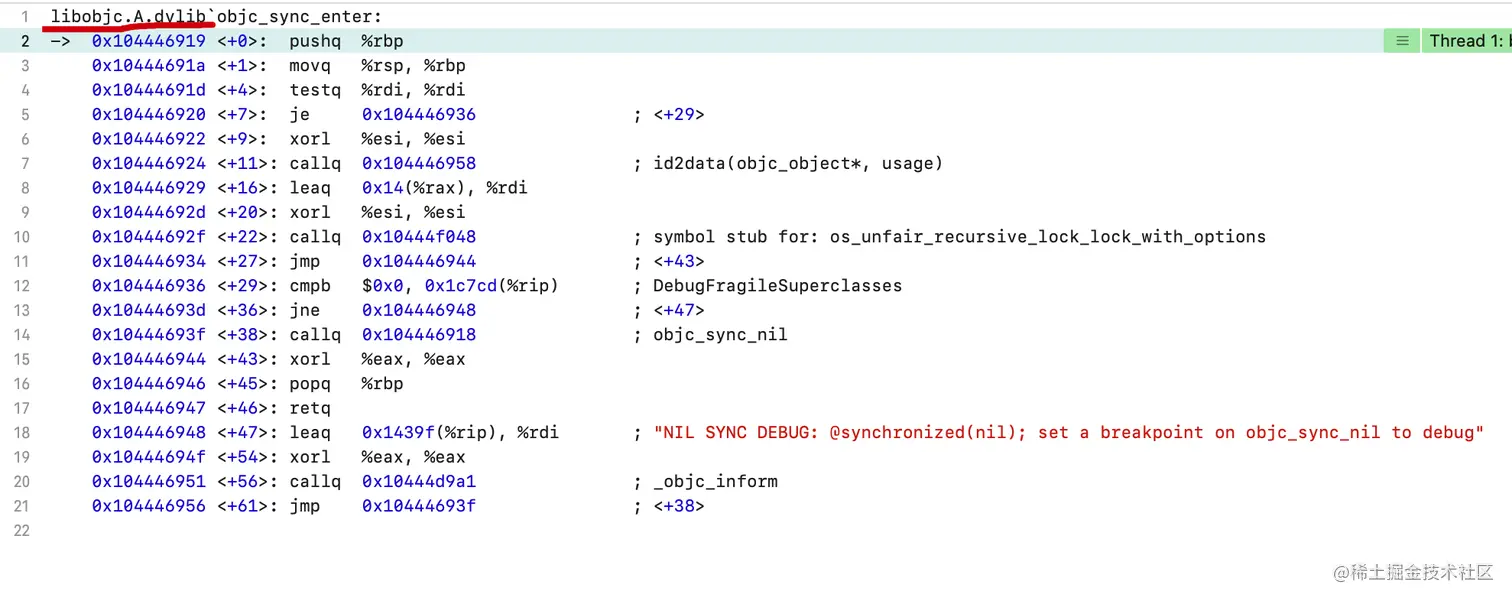
Task: Follow the jump target 0x104446936 on line 5
Action: (418, 114)
